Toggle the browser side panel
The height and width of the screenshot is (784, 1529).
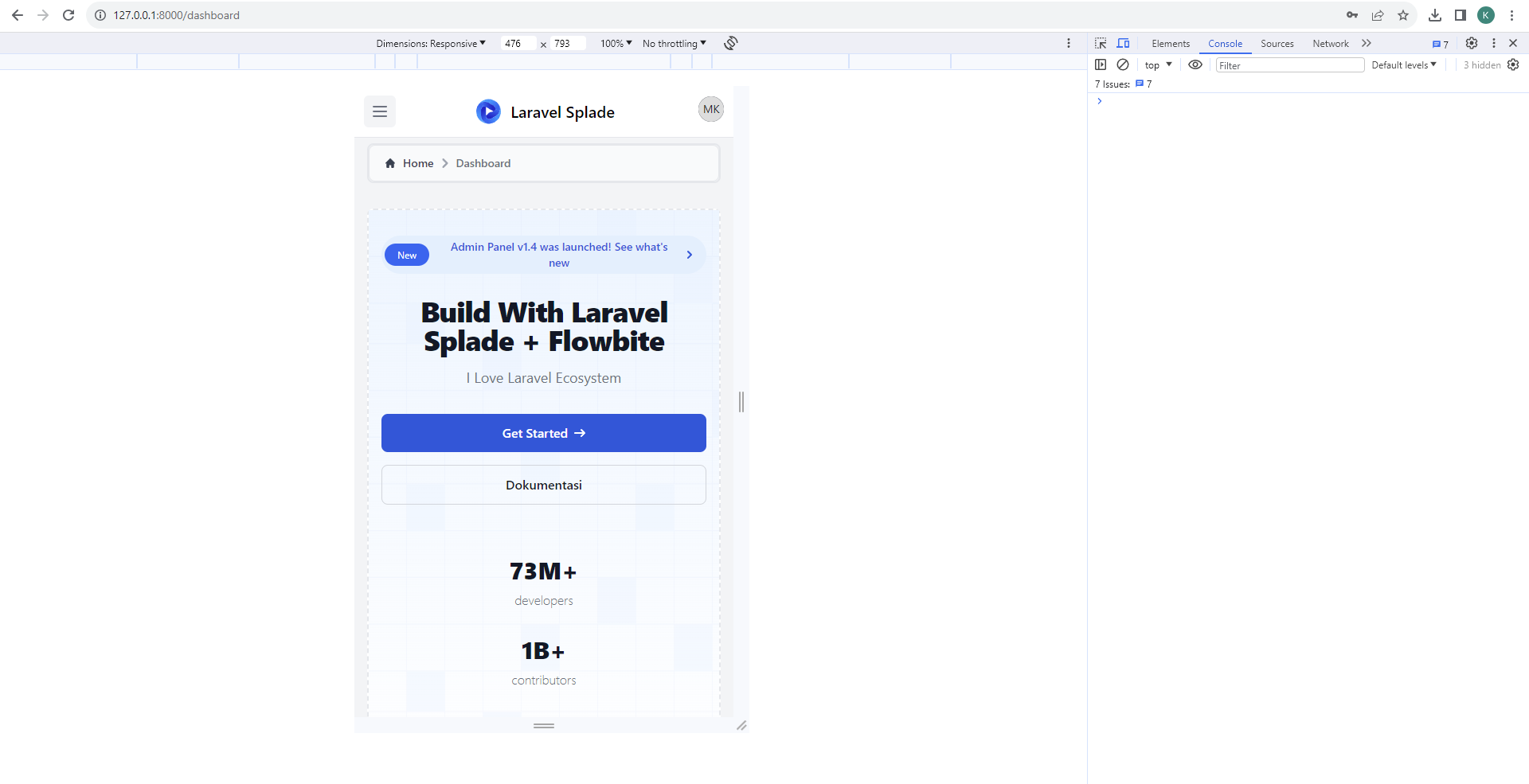pos(1461,15)
